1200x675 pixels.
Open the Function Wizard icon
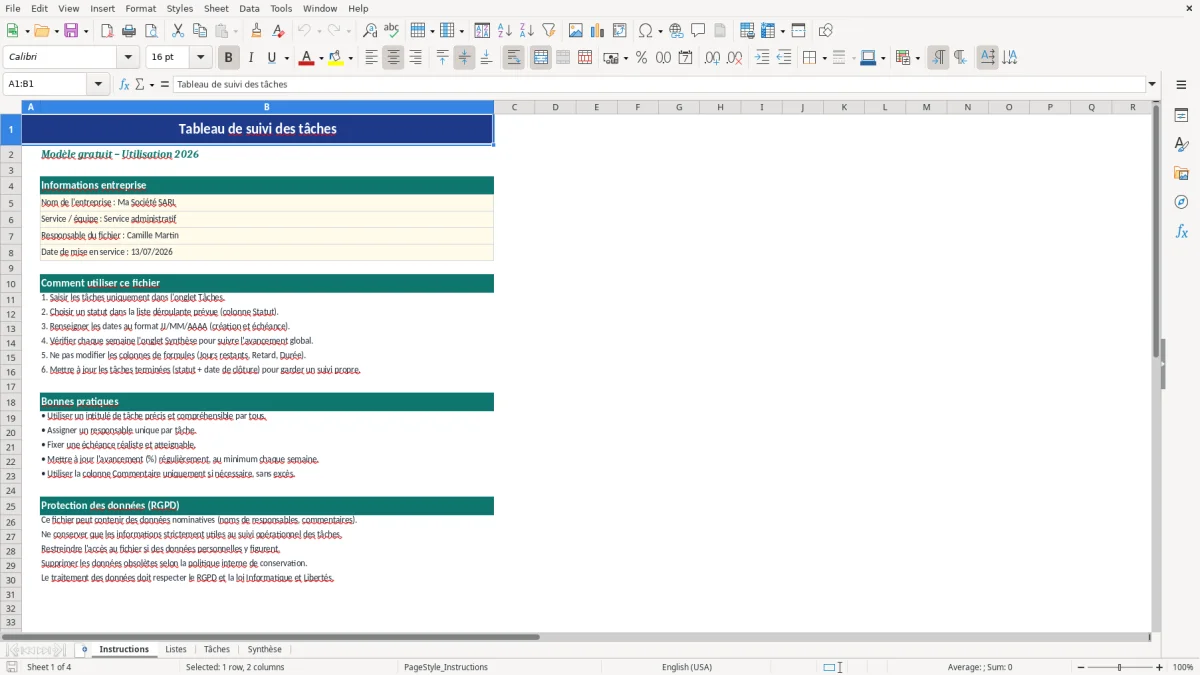[x=125, y=84]
